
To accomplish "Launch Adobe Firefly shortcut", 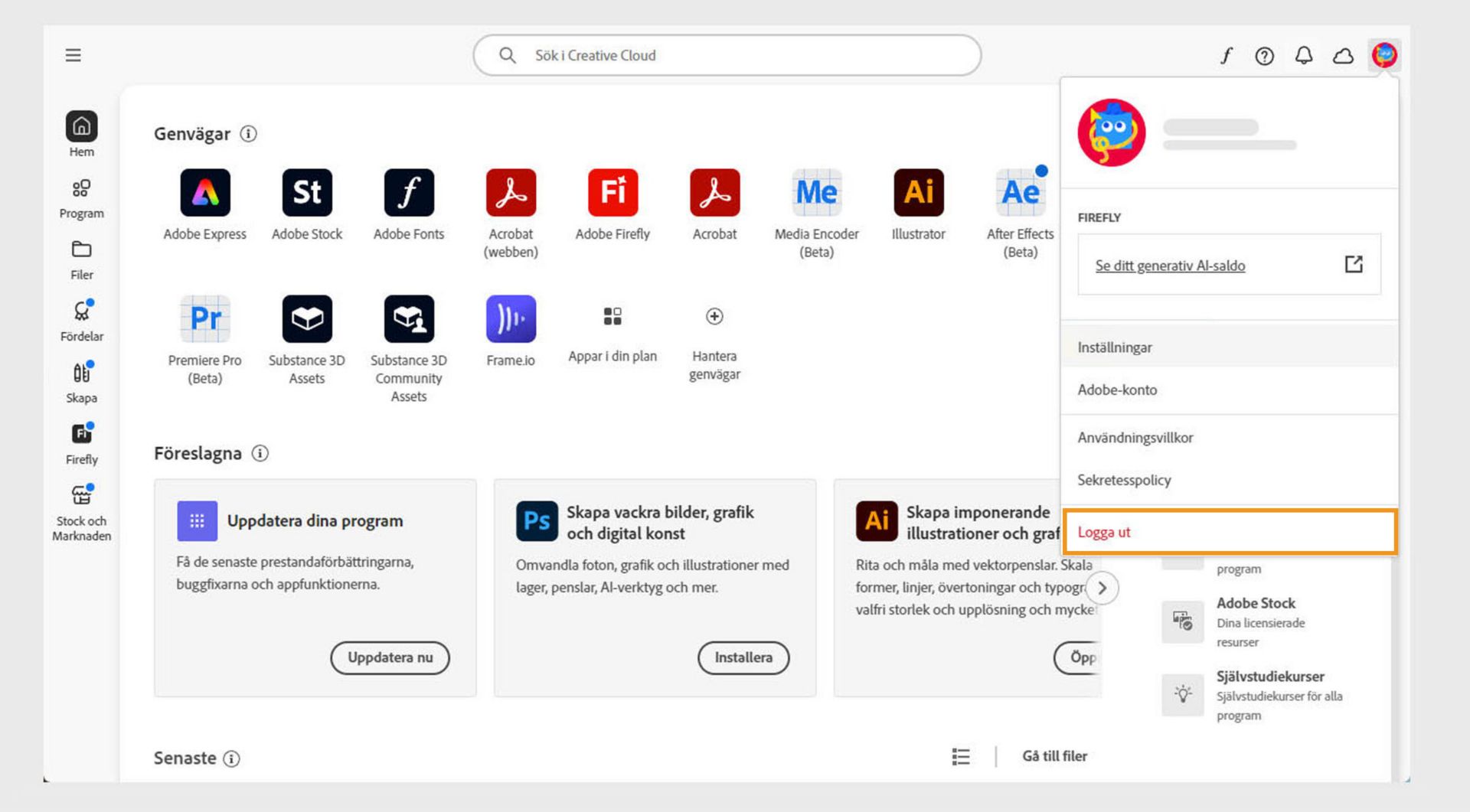I will click(612, 193).
